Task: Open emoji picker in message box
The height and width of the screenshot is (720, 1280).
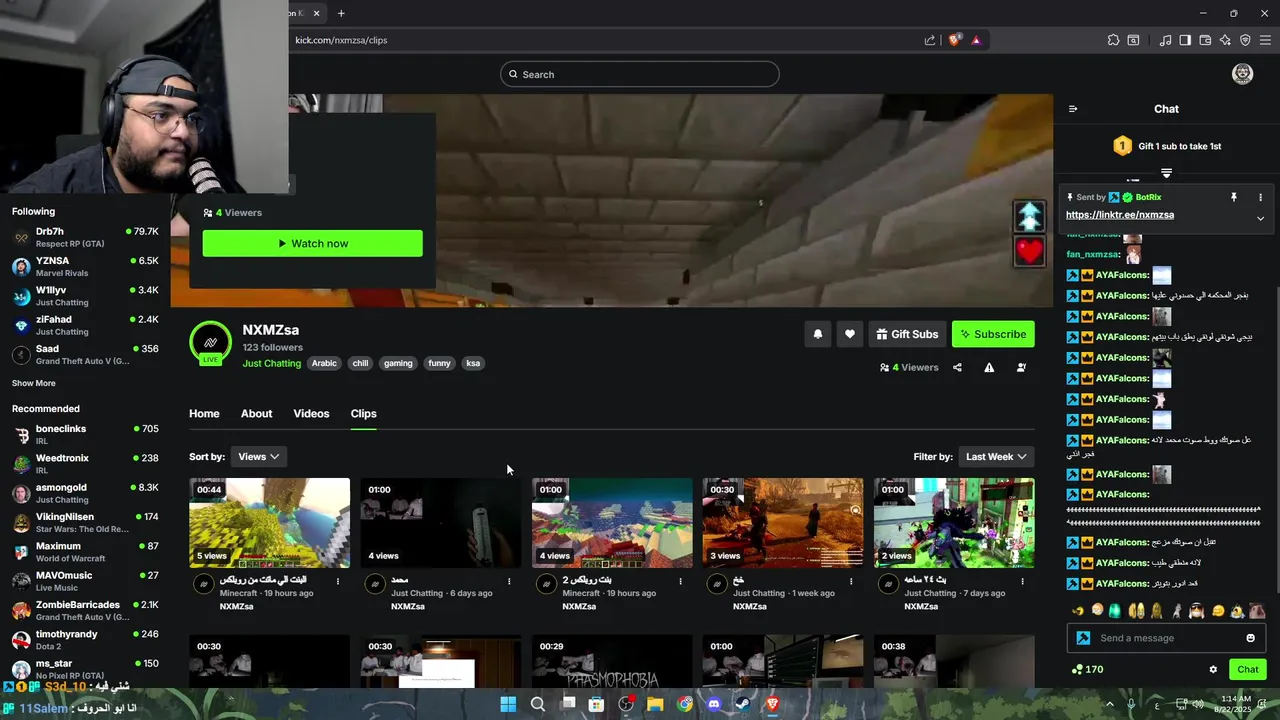Action: pos(1250,638)
